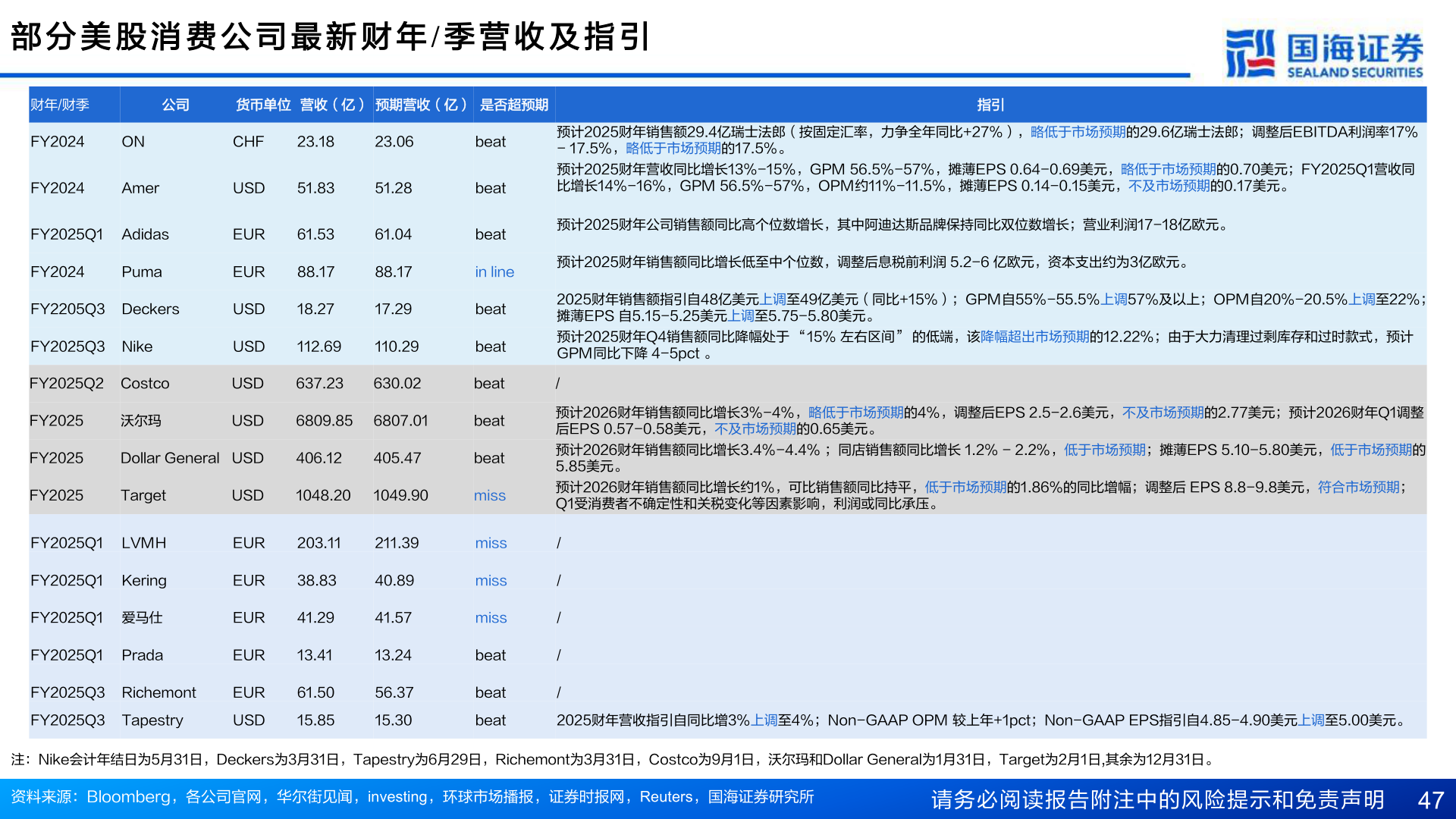
Task: Click the page number 47
Action: coord(1430,800)
